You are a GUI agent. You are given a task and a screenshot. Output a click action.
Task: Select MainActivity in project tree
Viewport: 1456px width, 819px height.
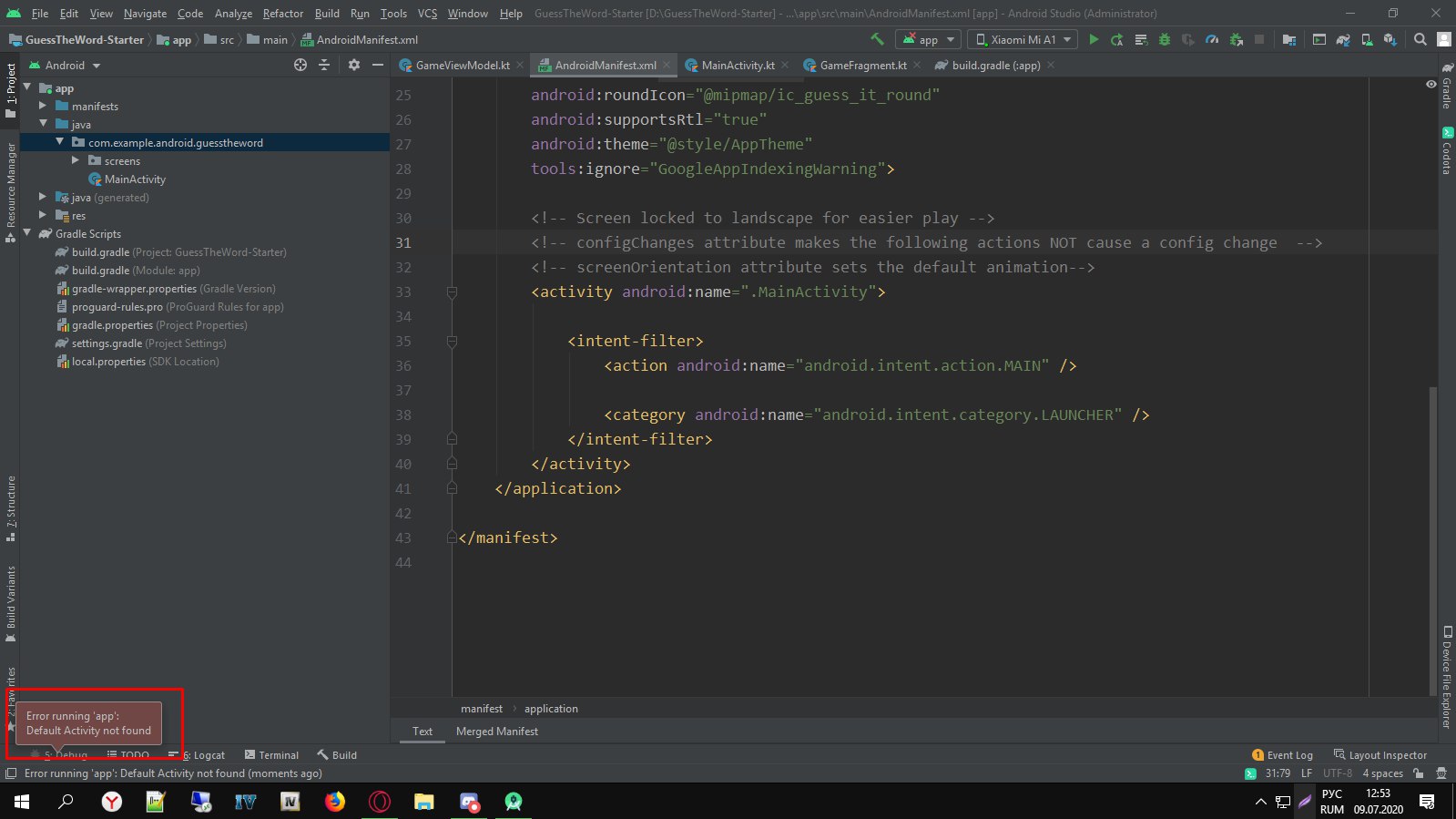tap(127, 179)
